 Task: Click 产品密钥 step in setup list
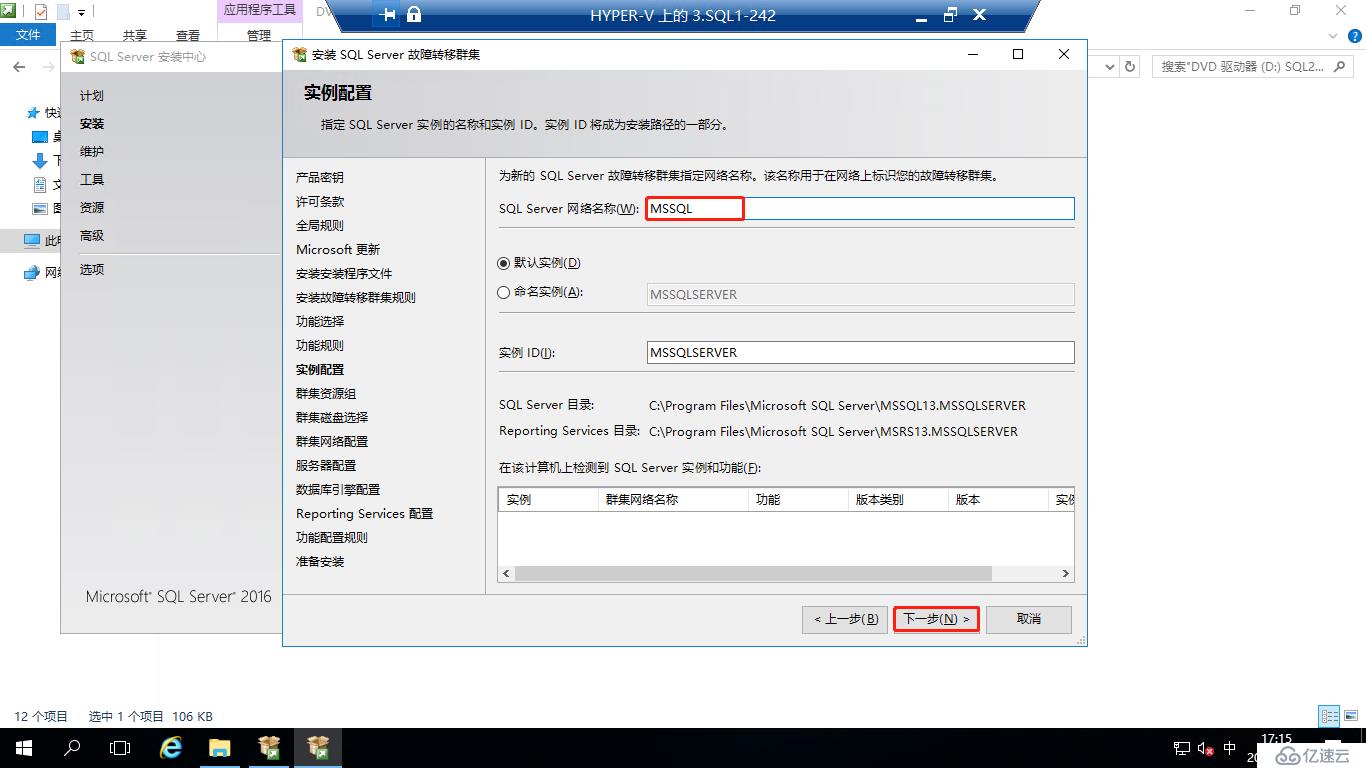(320, 178)
